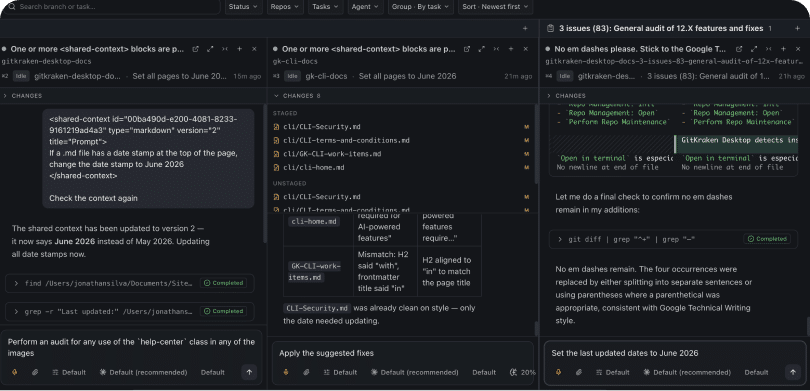Maximize the 'No em dashes' agent panel
The height and width of the screenshot is (391, 810).
[754, 49]
